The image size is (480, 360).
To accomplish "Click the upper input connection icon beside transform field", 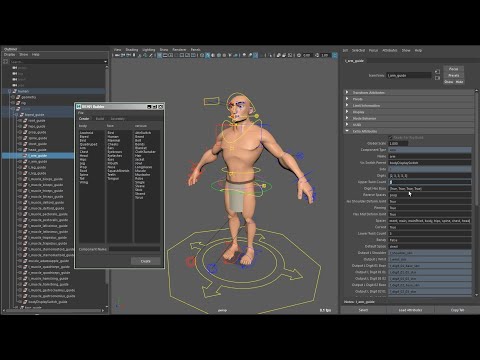I will point(437,72).
